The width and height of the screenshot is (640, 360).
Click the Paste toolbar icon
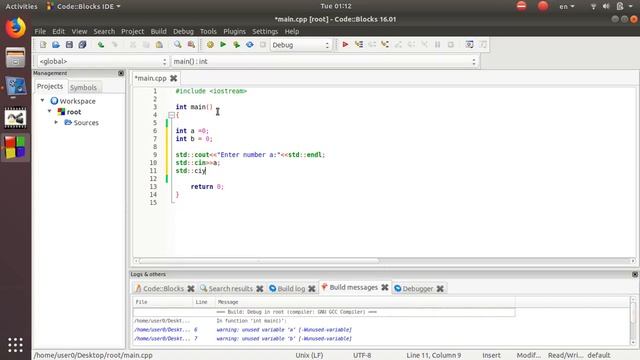[159, 45]
